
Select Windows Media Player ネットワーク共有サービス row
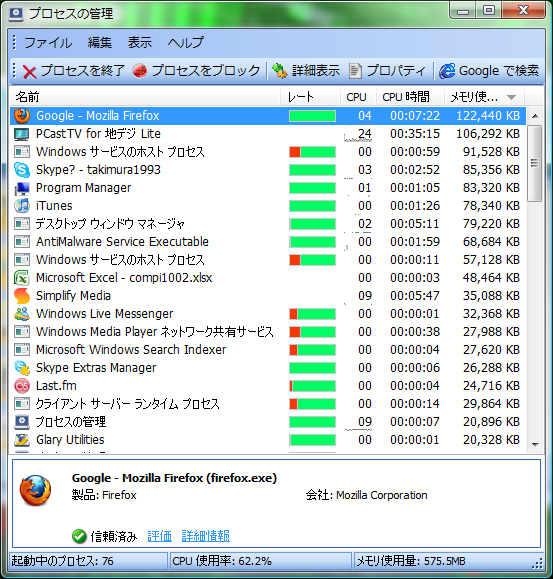[x=268, y=332]
